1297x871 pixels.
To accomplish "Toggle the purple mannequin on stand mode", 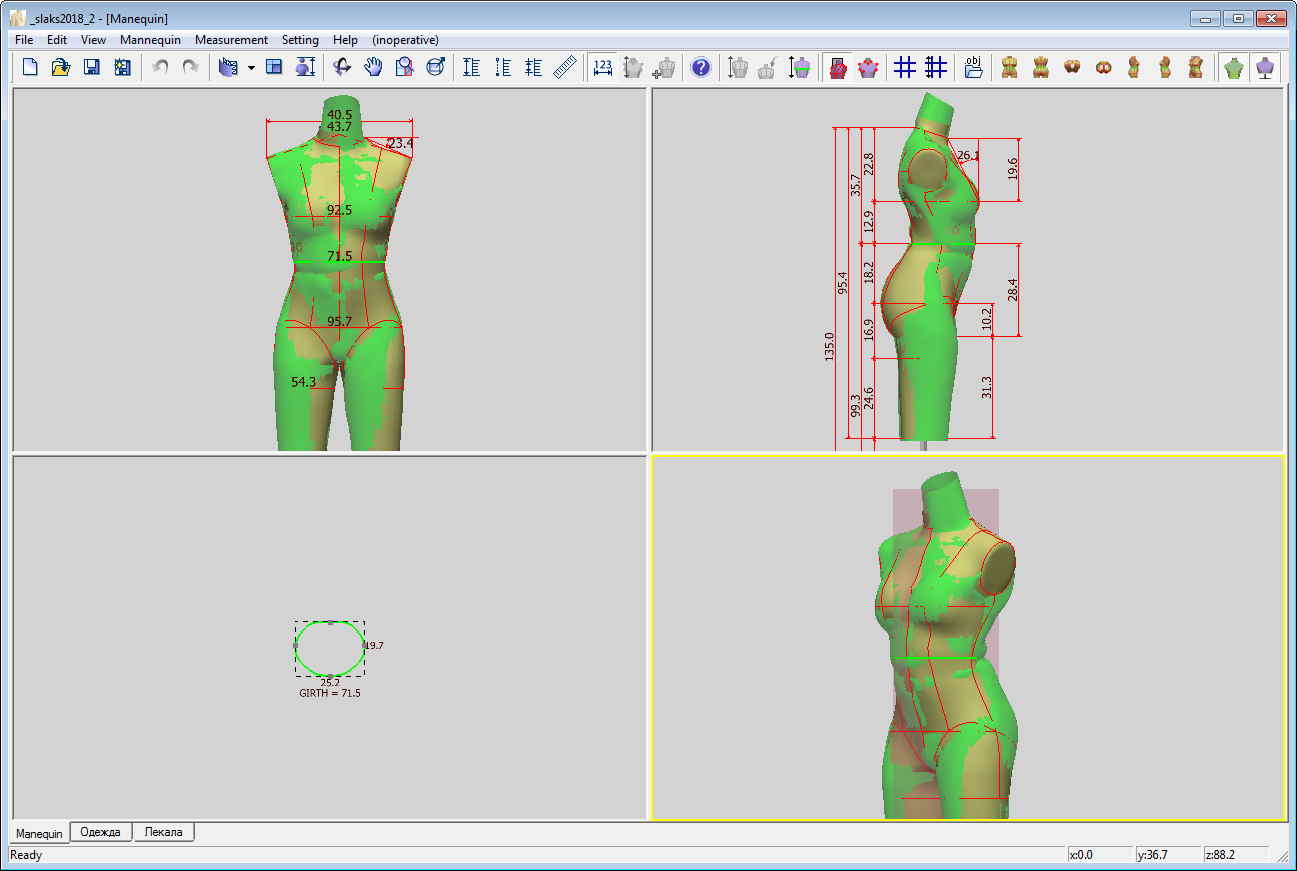I will 1267,67.
